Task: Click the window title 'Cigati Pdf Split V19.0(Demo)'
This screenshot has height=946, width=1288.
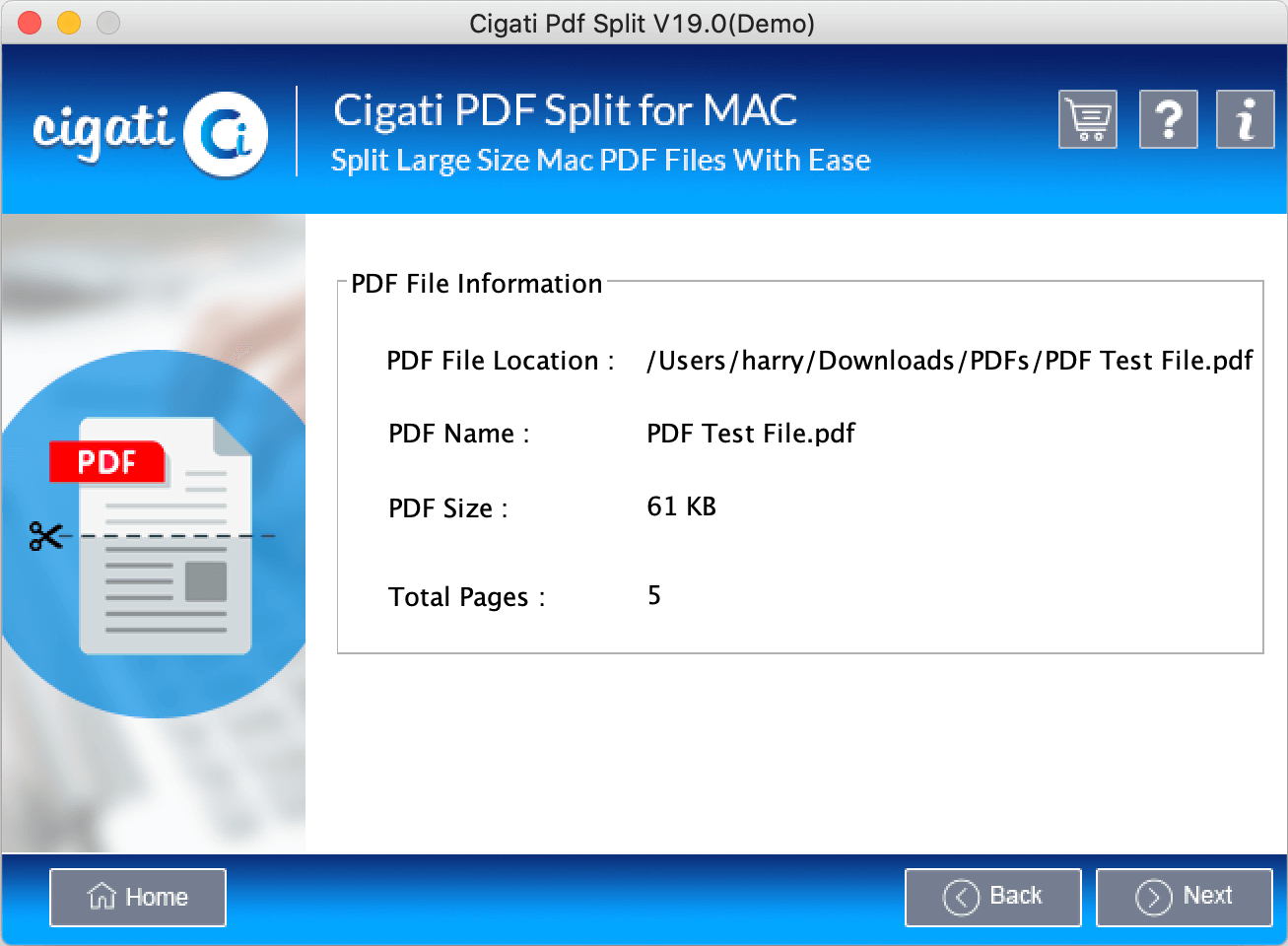Action: tap(643, 23)
